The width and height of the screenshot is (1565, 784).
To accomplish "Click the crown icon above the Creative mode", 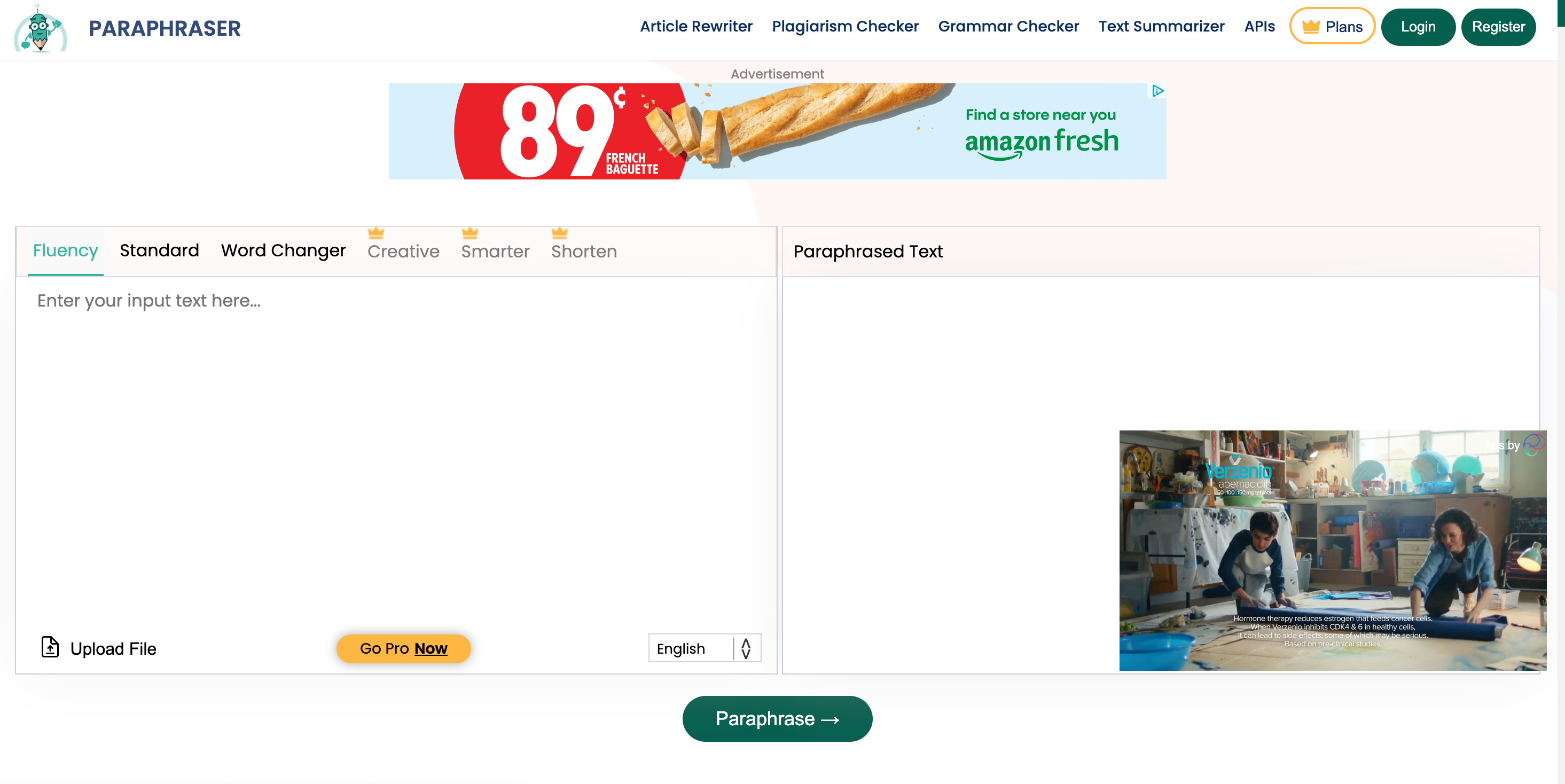I will pyautogui.click(x=376, y=233).
